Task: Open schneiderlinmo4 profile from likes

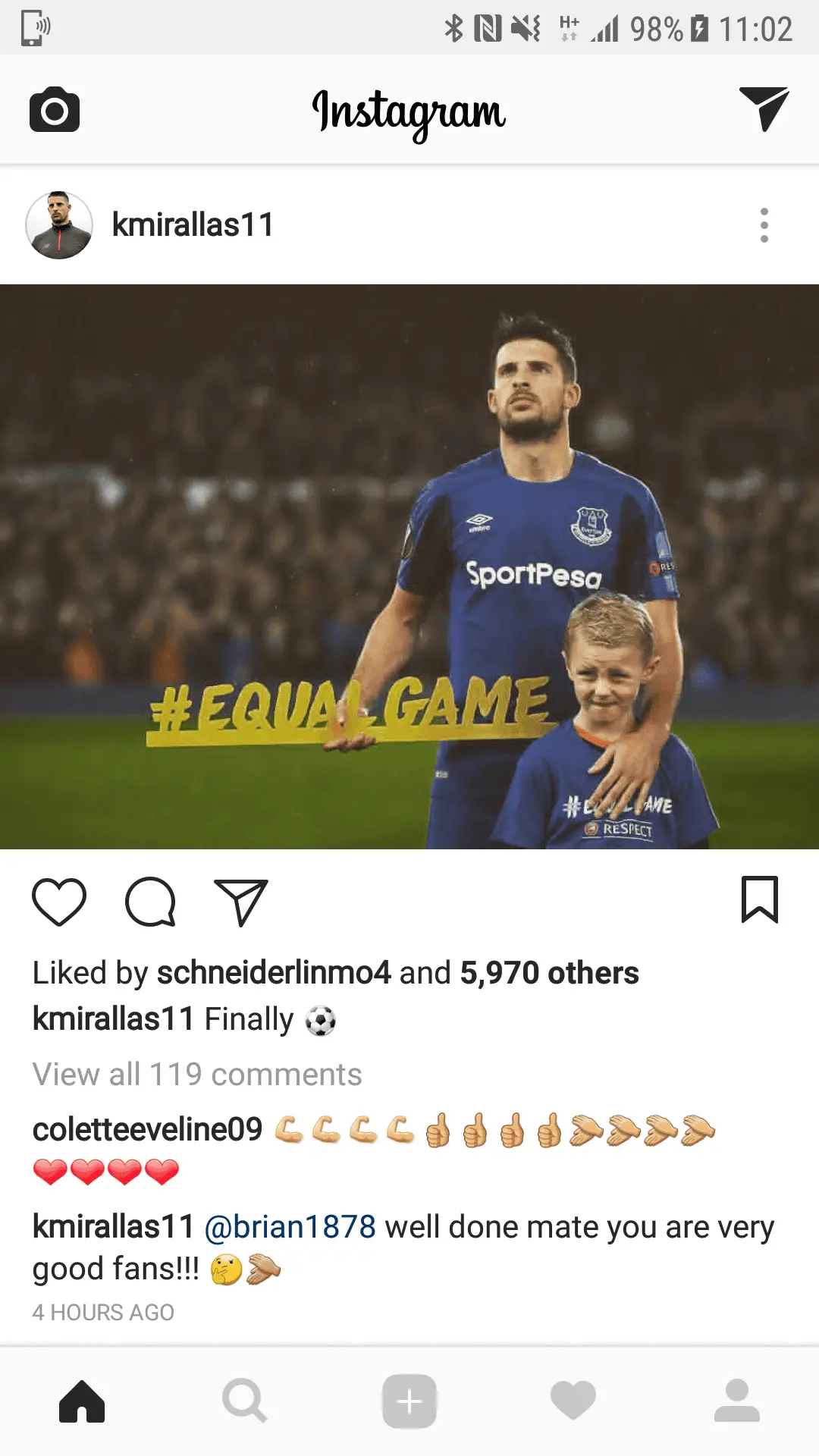Action: tap(274, 973)
